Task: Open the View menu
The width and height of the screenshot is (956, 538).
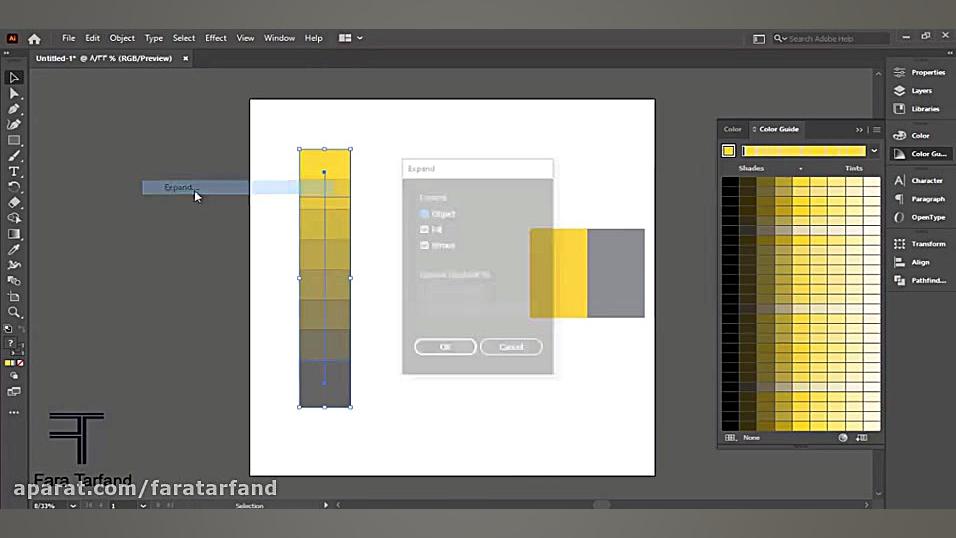Action: 245,38
